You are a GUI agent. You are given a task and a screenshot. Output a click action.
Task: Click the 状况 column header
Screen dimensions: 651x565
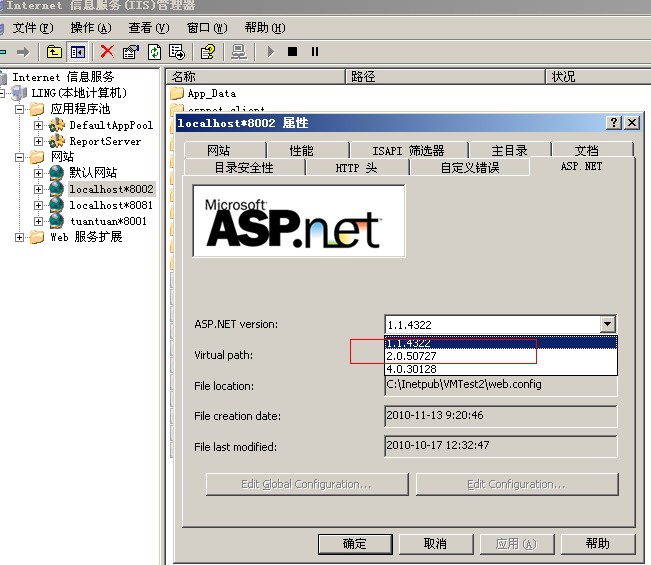pyautogui.click(x=598, y=76)
